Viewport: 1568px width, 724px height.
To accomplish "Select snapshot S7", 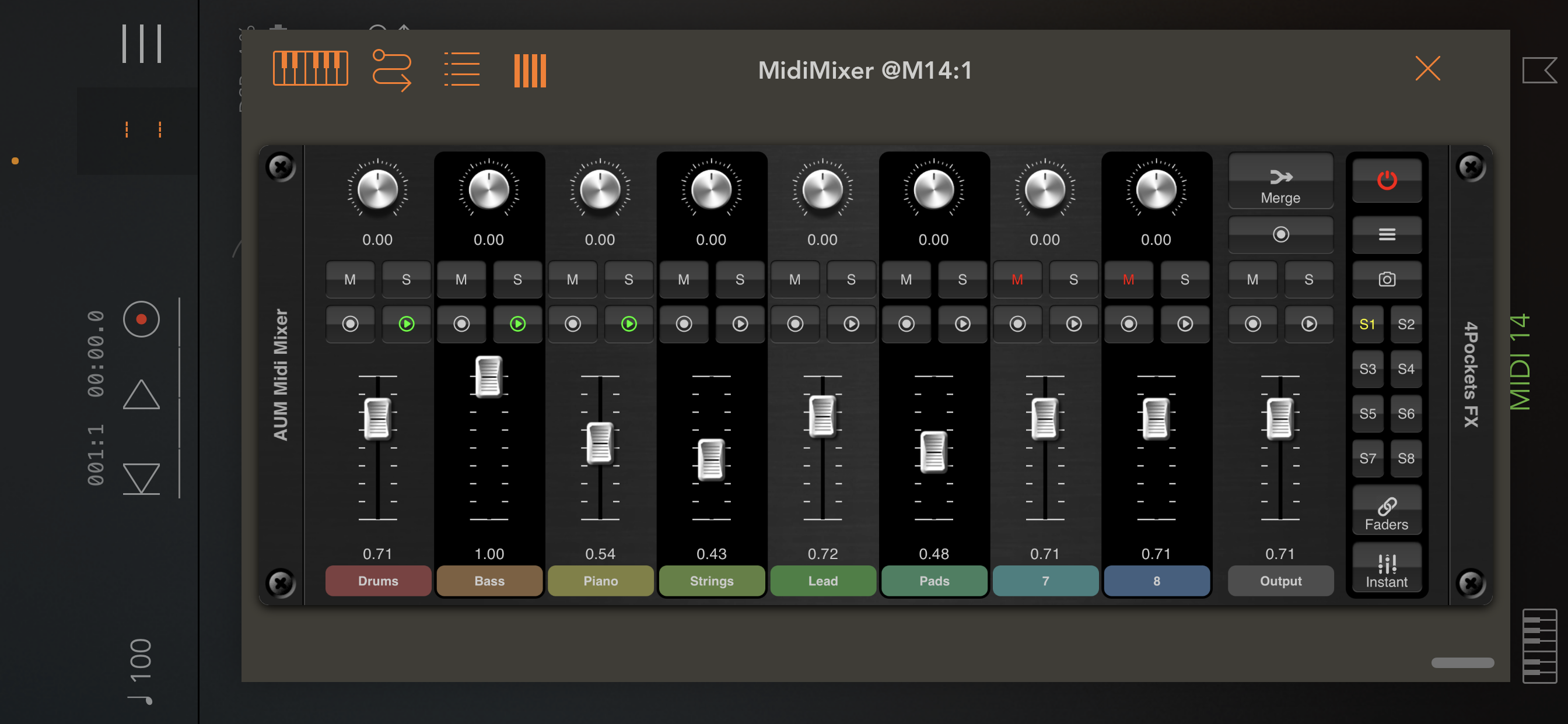I will click(x=1367, y=458).
